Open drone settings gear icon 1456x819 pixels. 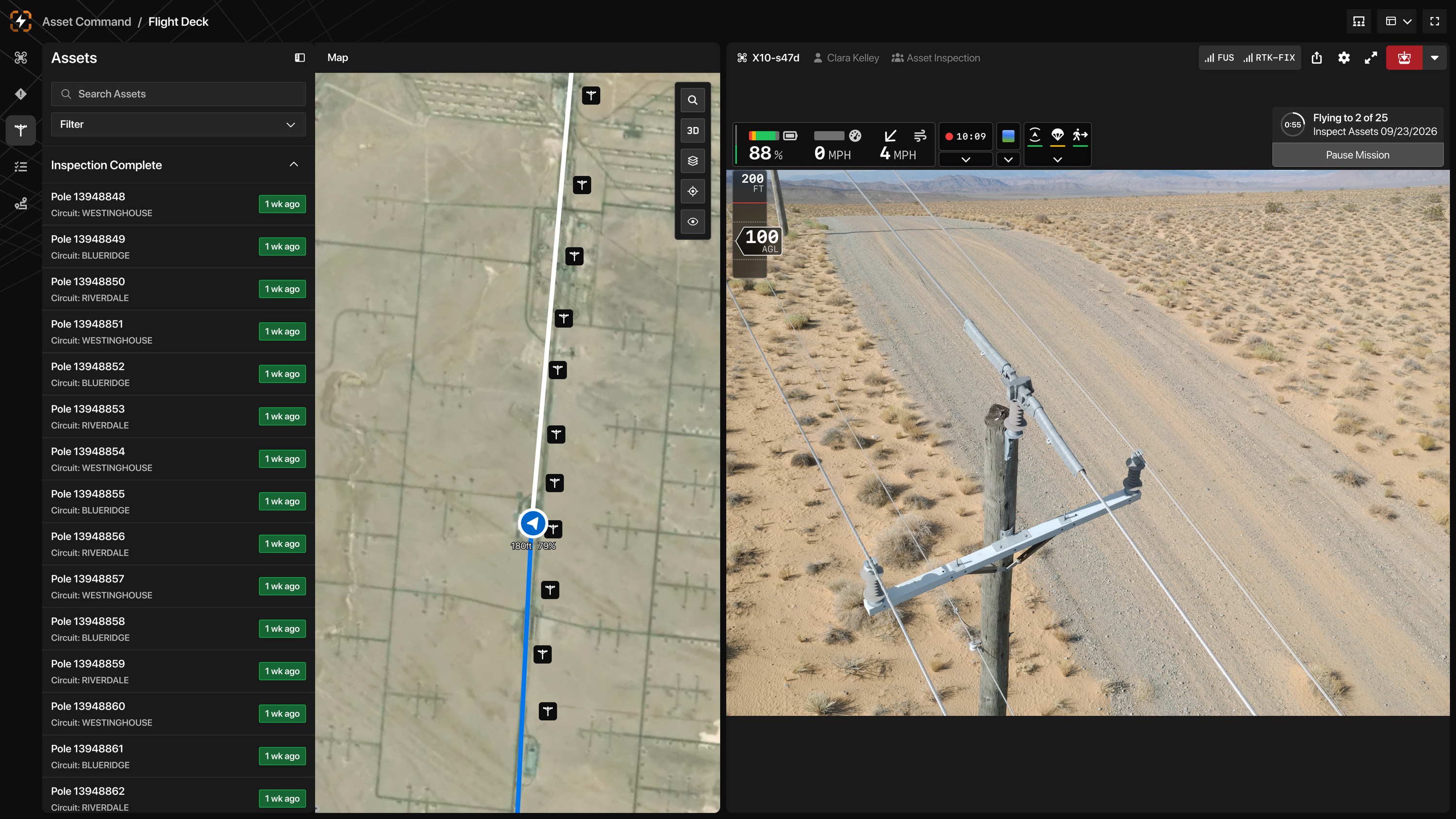point(1343,58)
